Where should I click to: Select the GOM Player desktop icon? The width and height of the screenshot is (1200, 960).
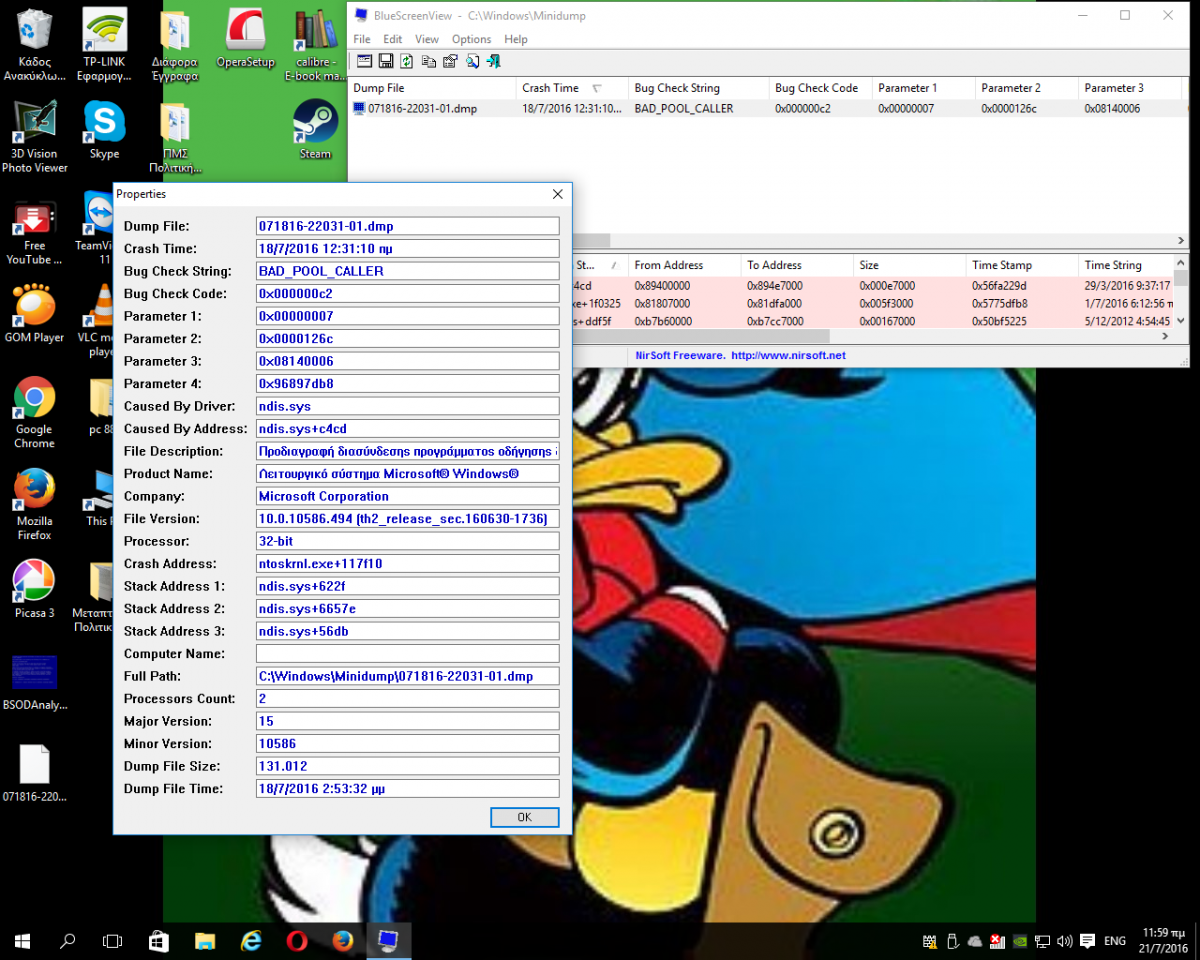point(35,314)
